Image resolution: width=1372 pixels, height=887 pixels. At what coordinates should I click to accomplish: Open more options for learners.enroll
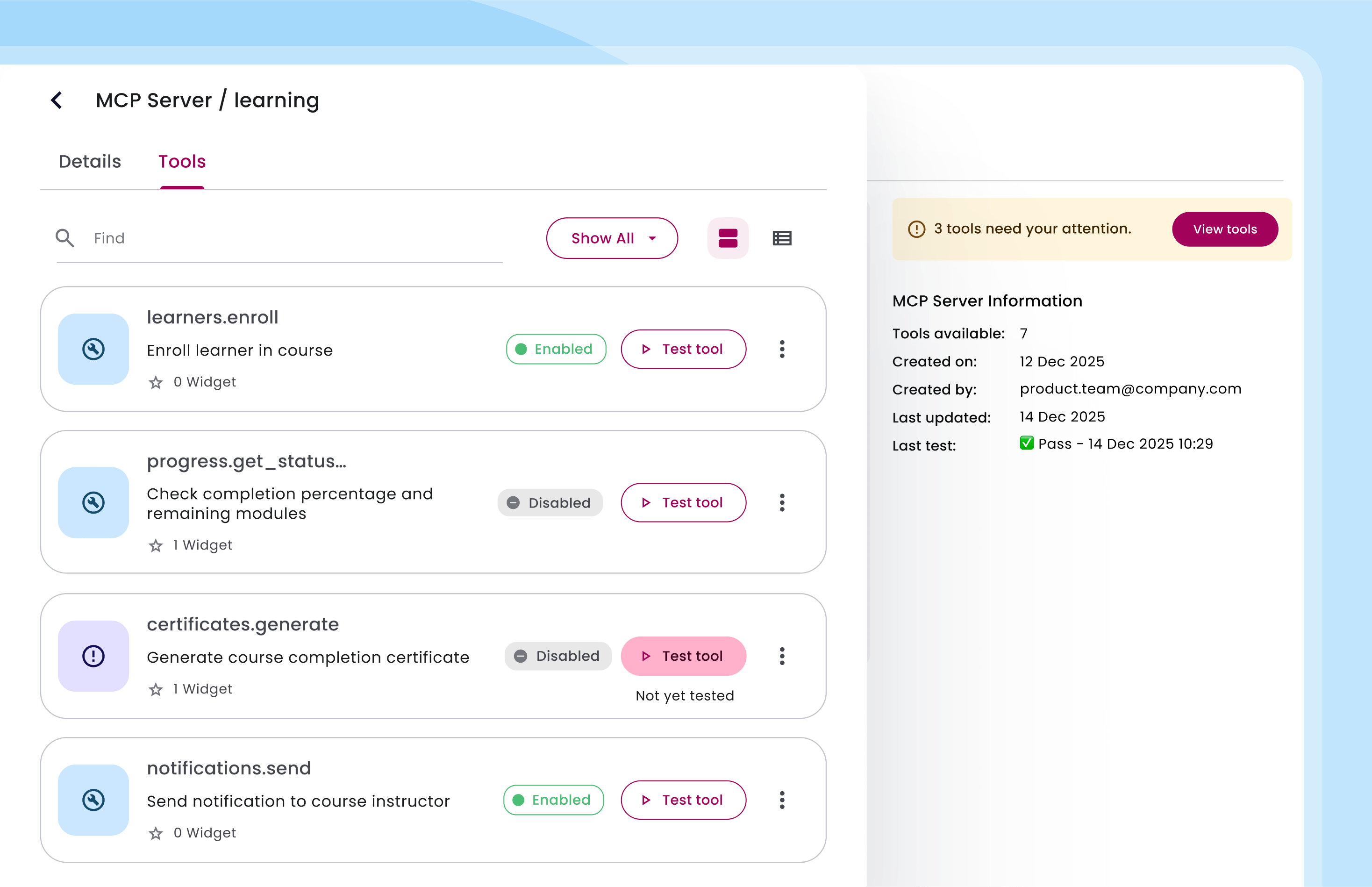pos(782,349)
